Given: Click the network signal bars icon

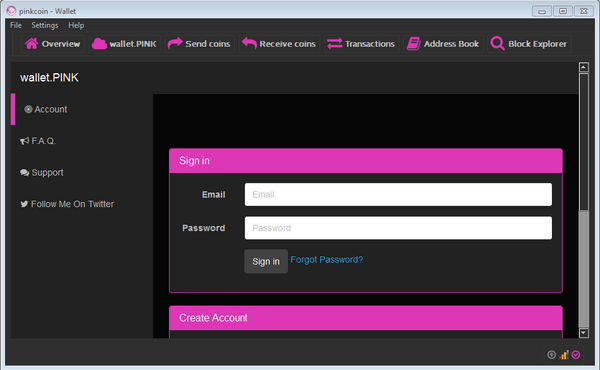Looking at the screenshot, I should tap(564, 355).
